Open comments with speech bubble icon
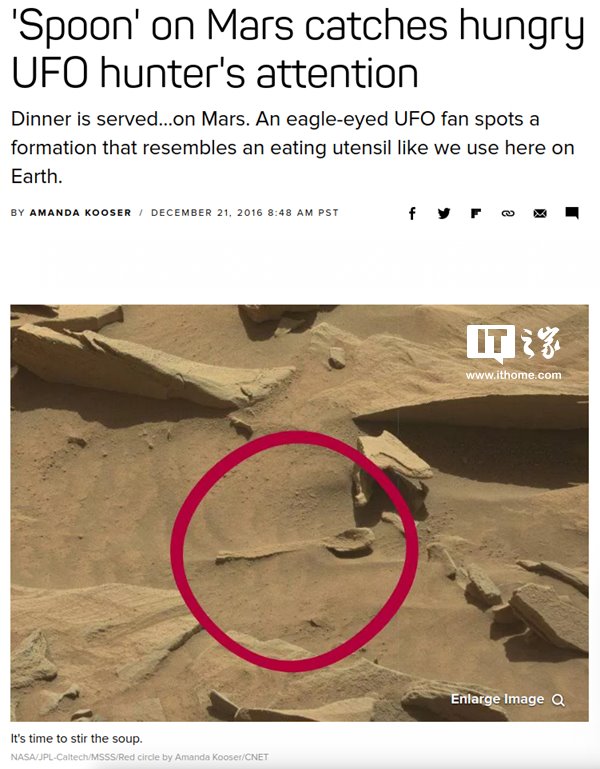This screenshot has width=600, height=769. (572, 213)
